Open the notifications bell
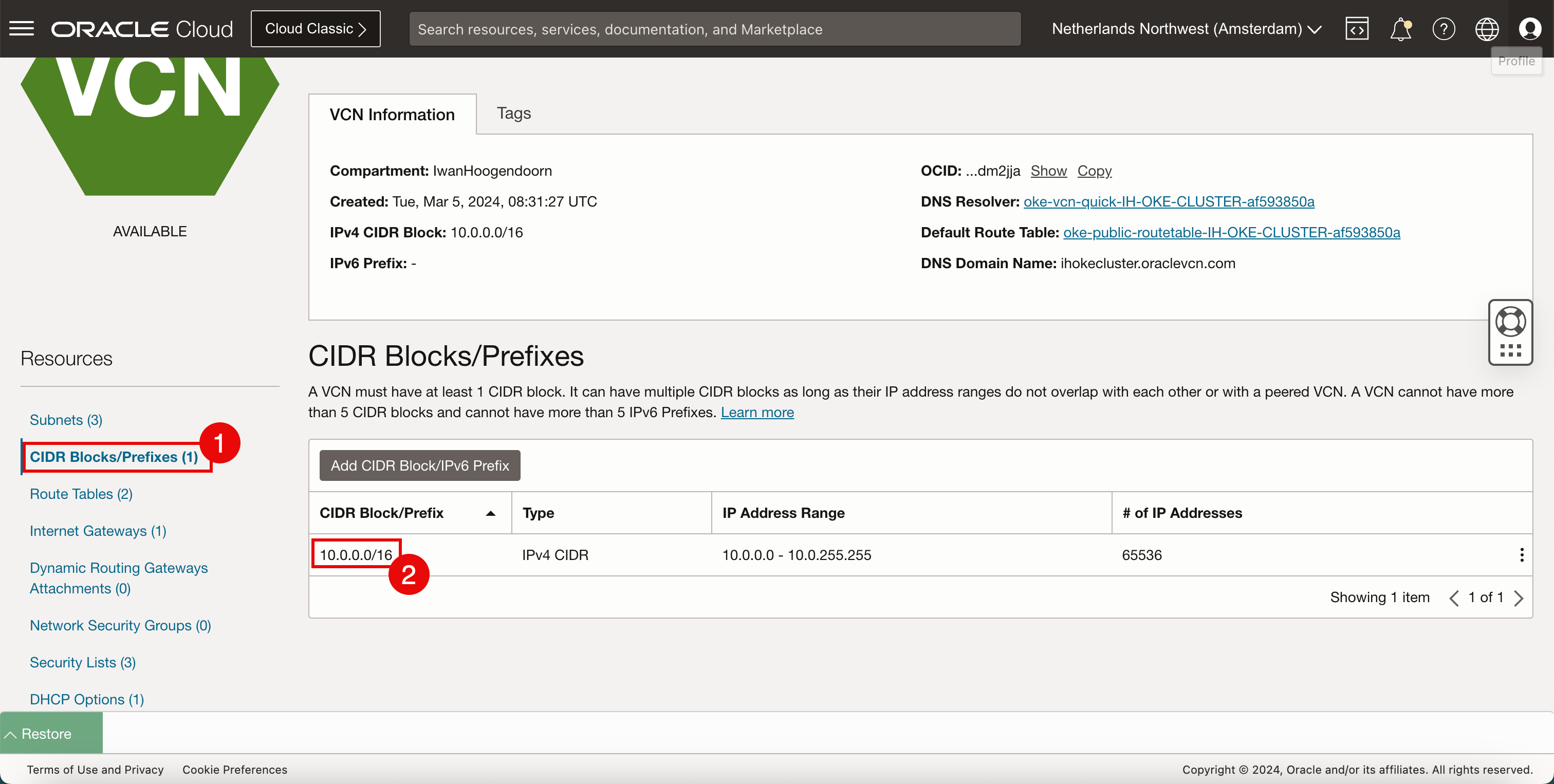 pos(1400,28)
